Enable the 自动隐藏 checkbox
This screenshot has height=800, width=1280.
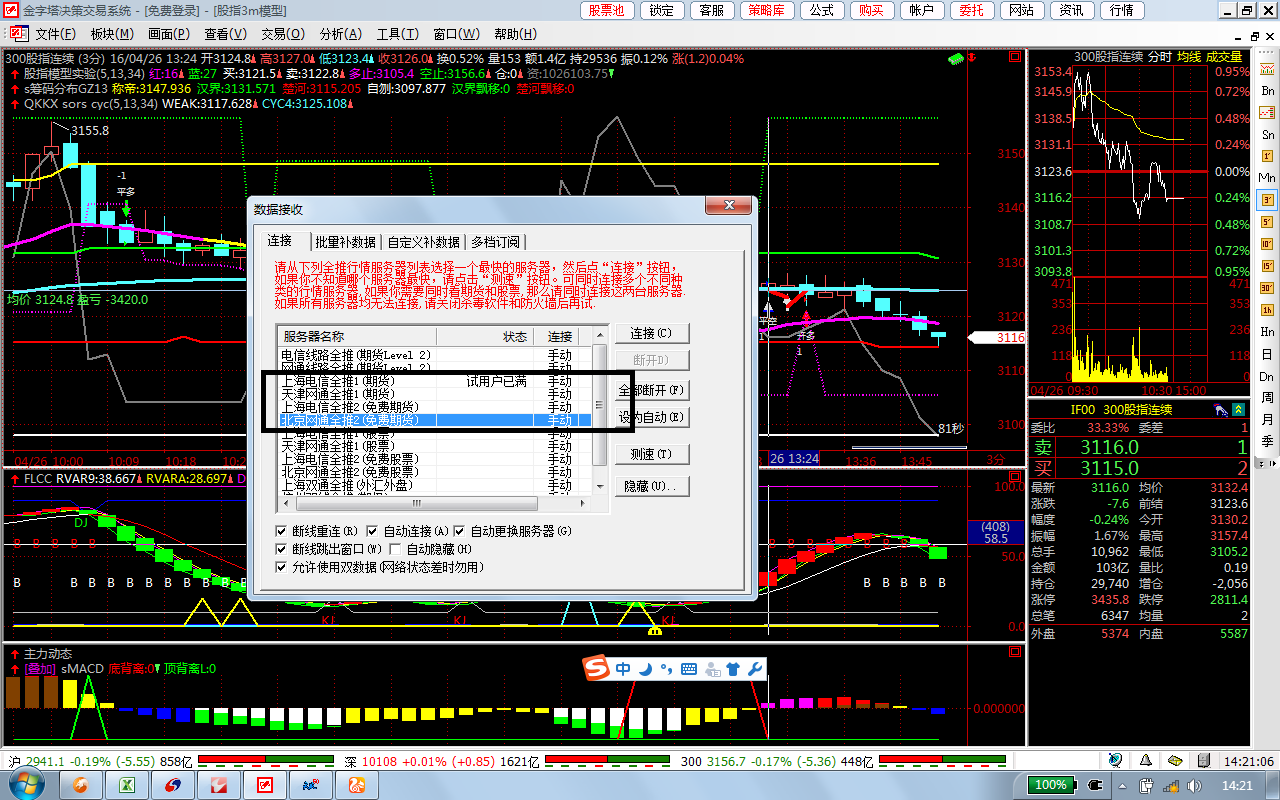point(396,549)
